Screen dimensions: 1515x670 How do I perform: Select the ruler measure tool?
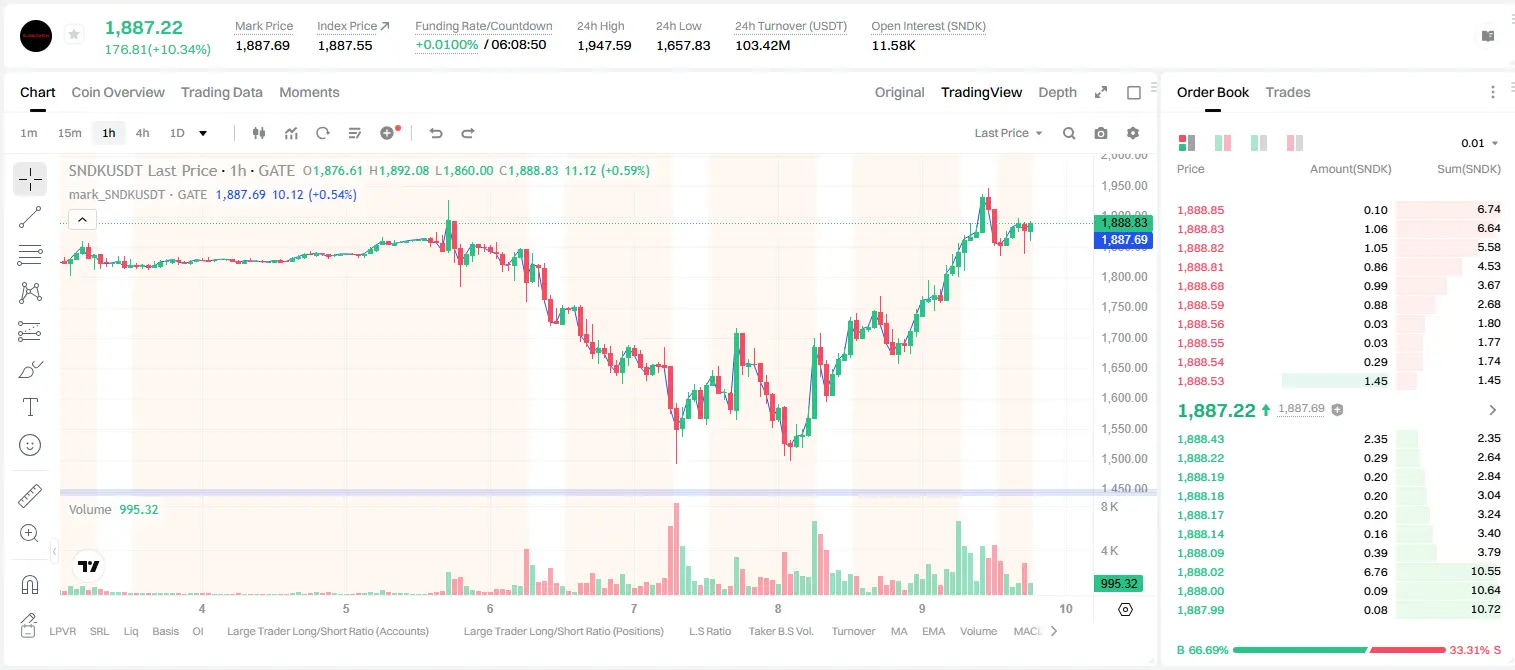[30, 496]
